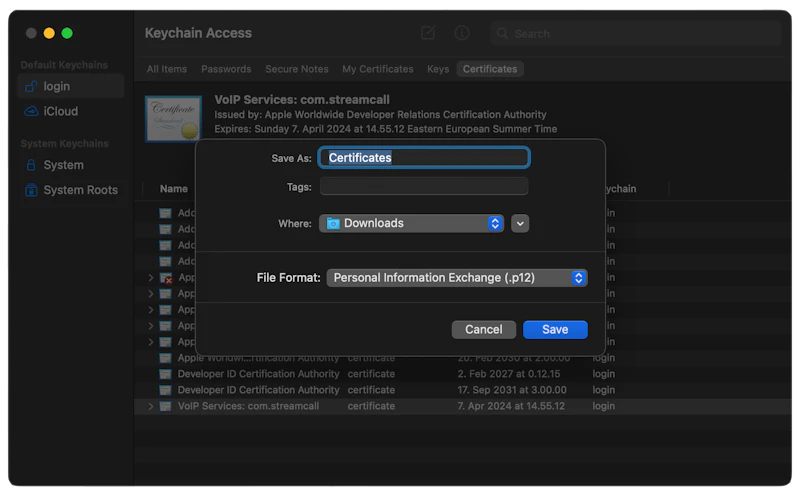This screenshot has width=800, height=497.
Task: Click the System Roots cabinet icon
Action: pyautogui.click(x=31, y=190)
